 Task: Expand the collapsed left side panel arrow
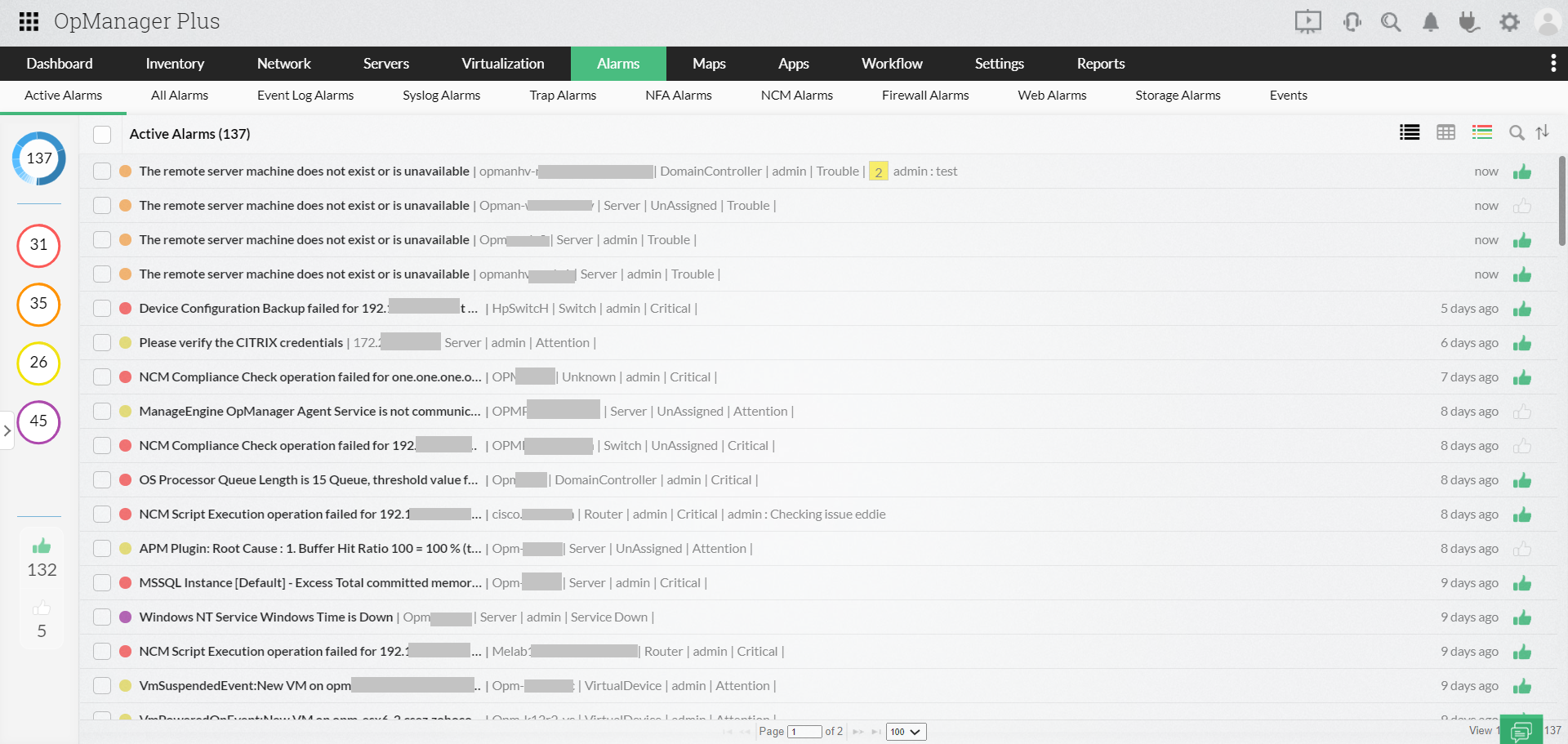(7, 430)
